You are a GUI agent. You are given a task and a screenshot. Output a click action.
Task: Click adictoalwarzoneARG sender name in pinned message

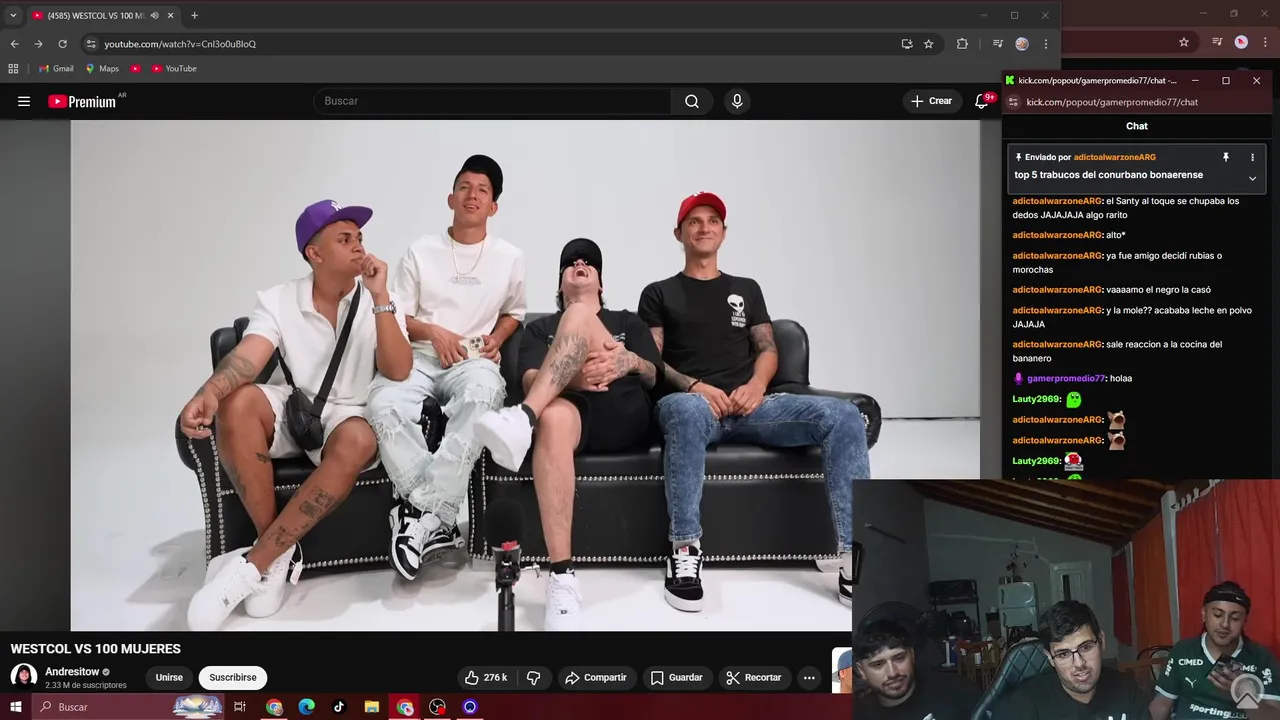[x=1115, y=157]
